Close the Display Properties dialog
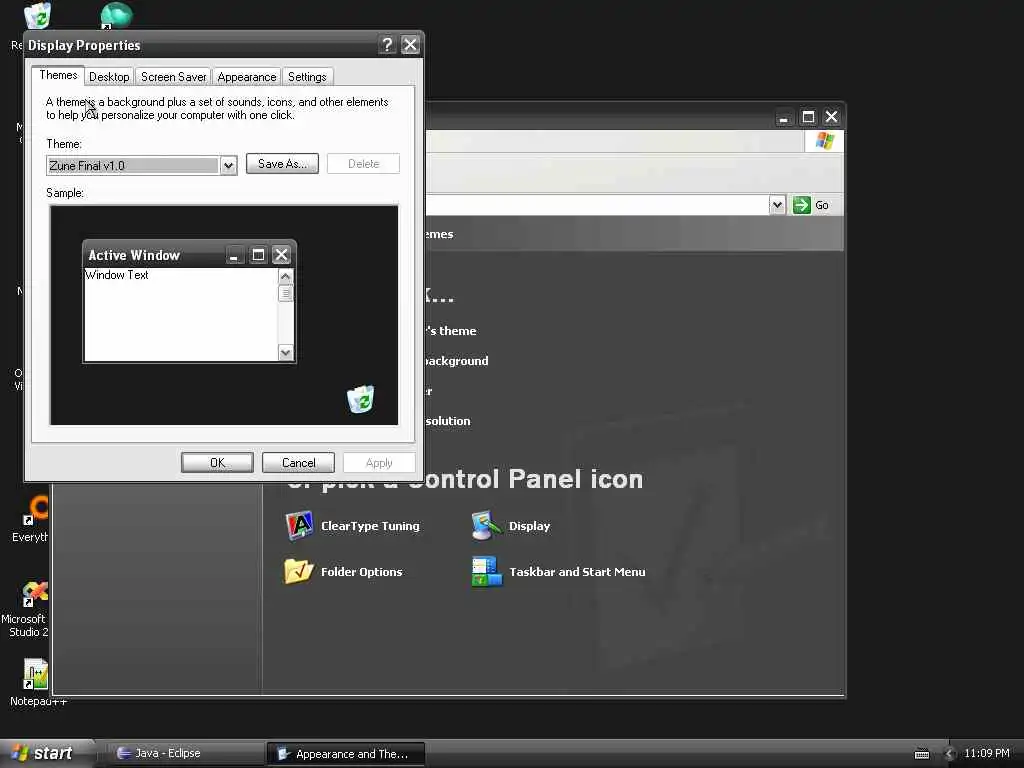 click(410, 44)
